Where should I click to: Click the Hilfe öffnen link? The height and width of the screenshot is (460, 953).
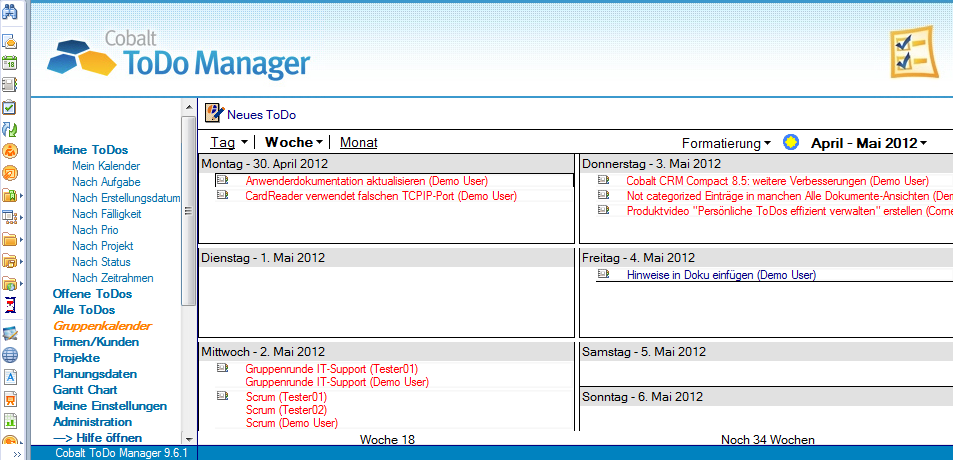coord(97,438)
